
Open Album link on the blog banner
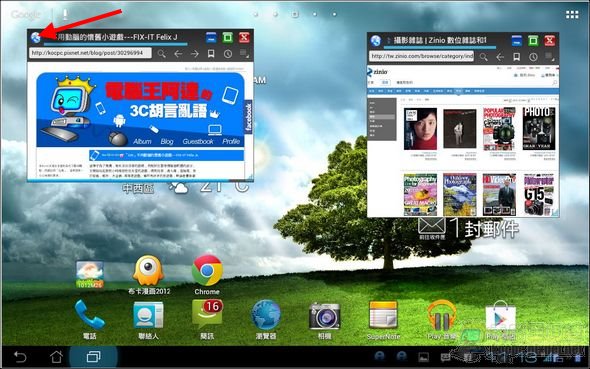coord(142,141)
